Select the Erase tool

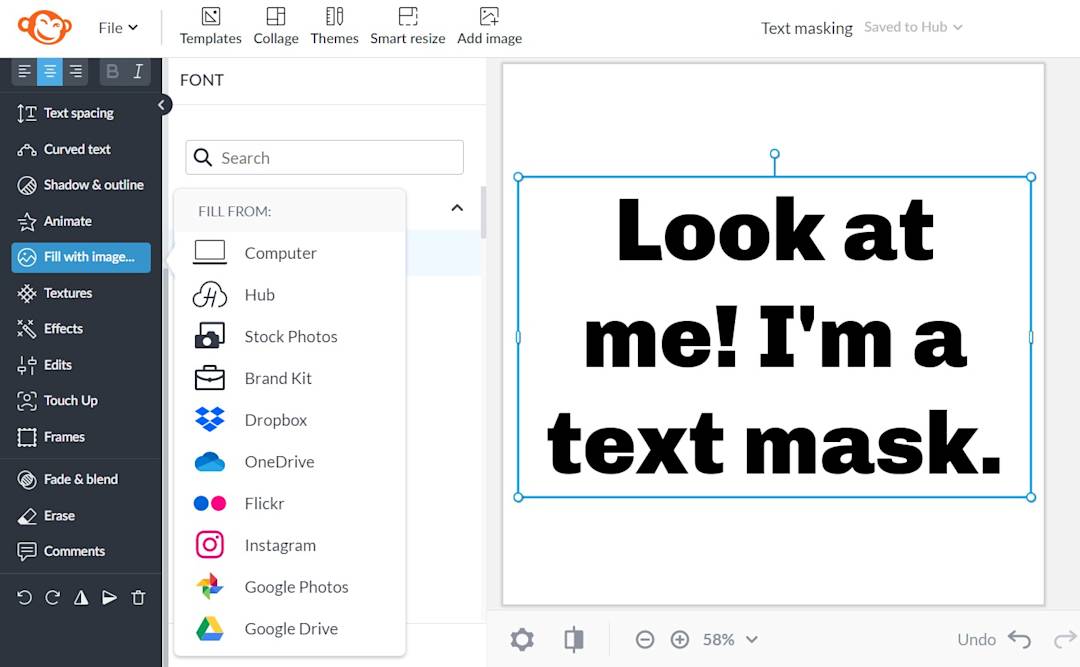(x=46, y=515)
